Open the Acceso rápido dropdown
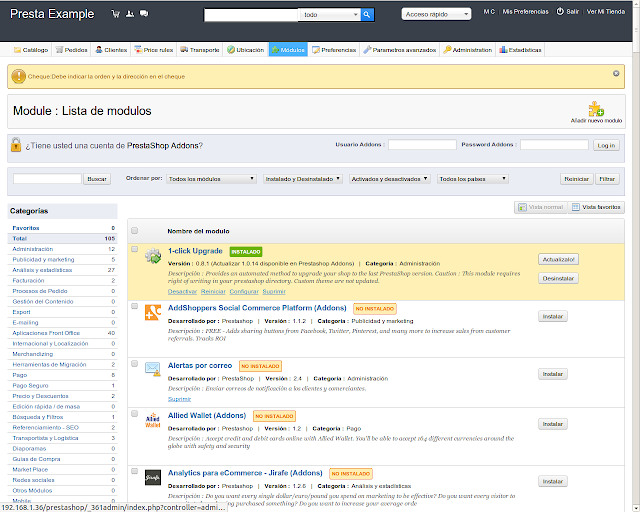Image resolution: width=640 pixels, height=512 pixels. tap(436, 14)
